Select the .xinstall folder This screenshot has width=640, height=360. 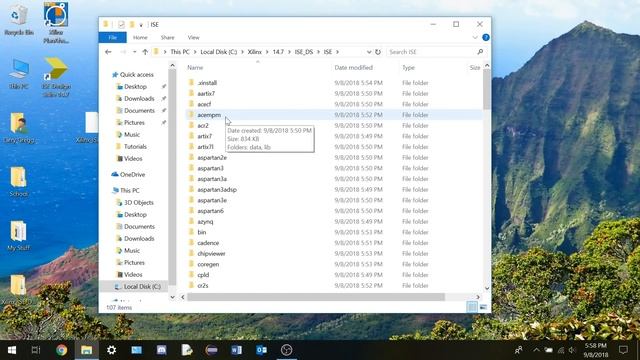point(207,82)
